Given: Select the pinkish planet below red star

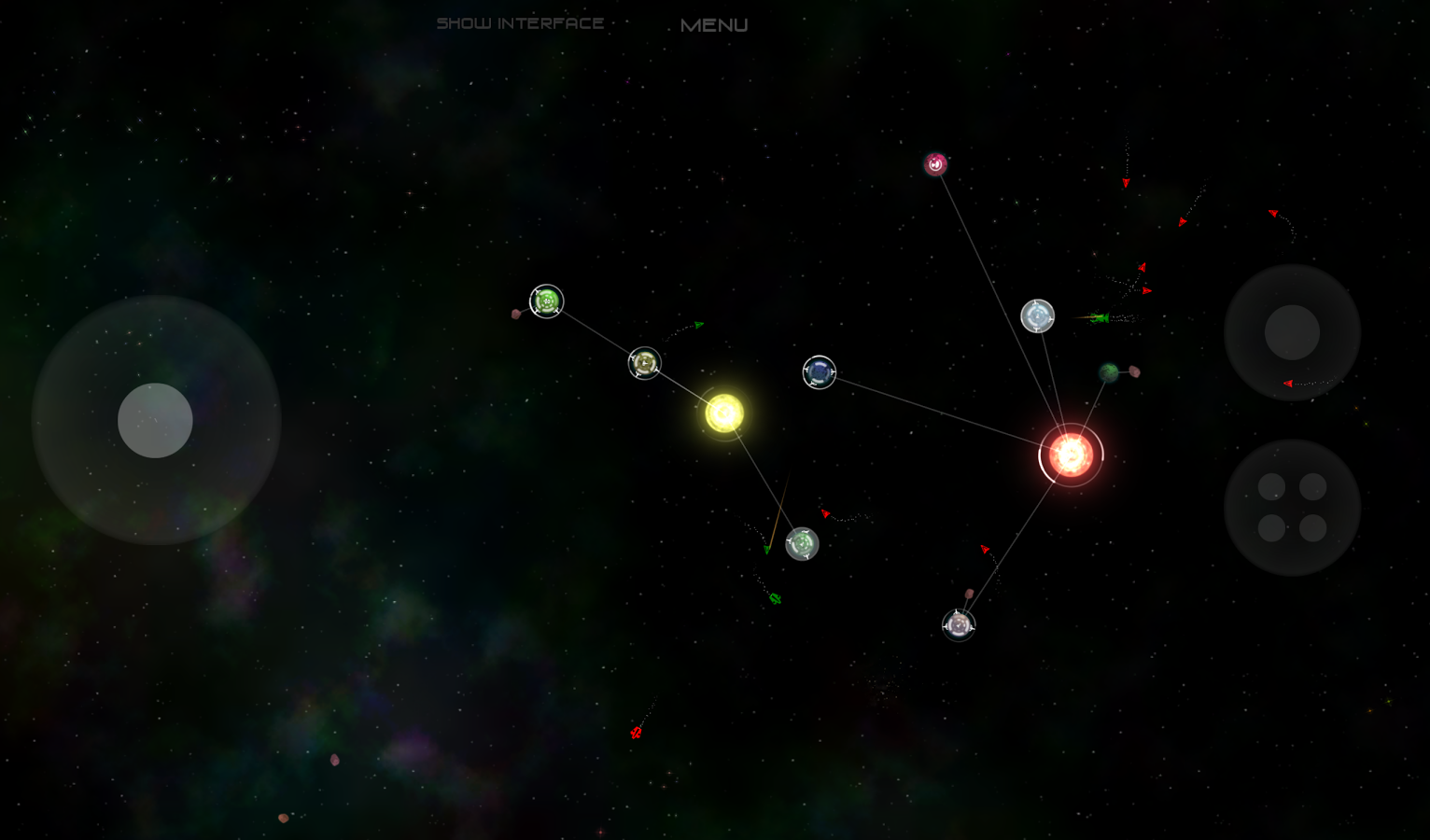Looking at the screenshot, I should (959, 624).
